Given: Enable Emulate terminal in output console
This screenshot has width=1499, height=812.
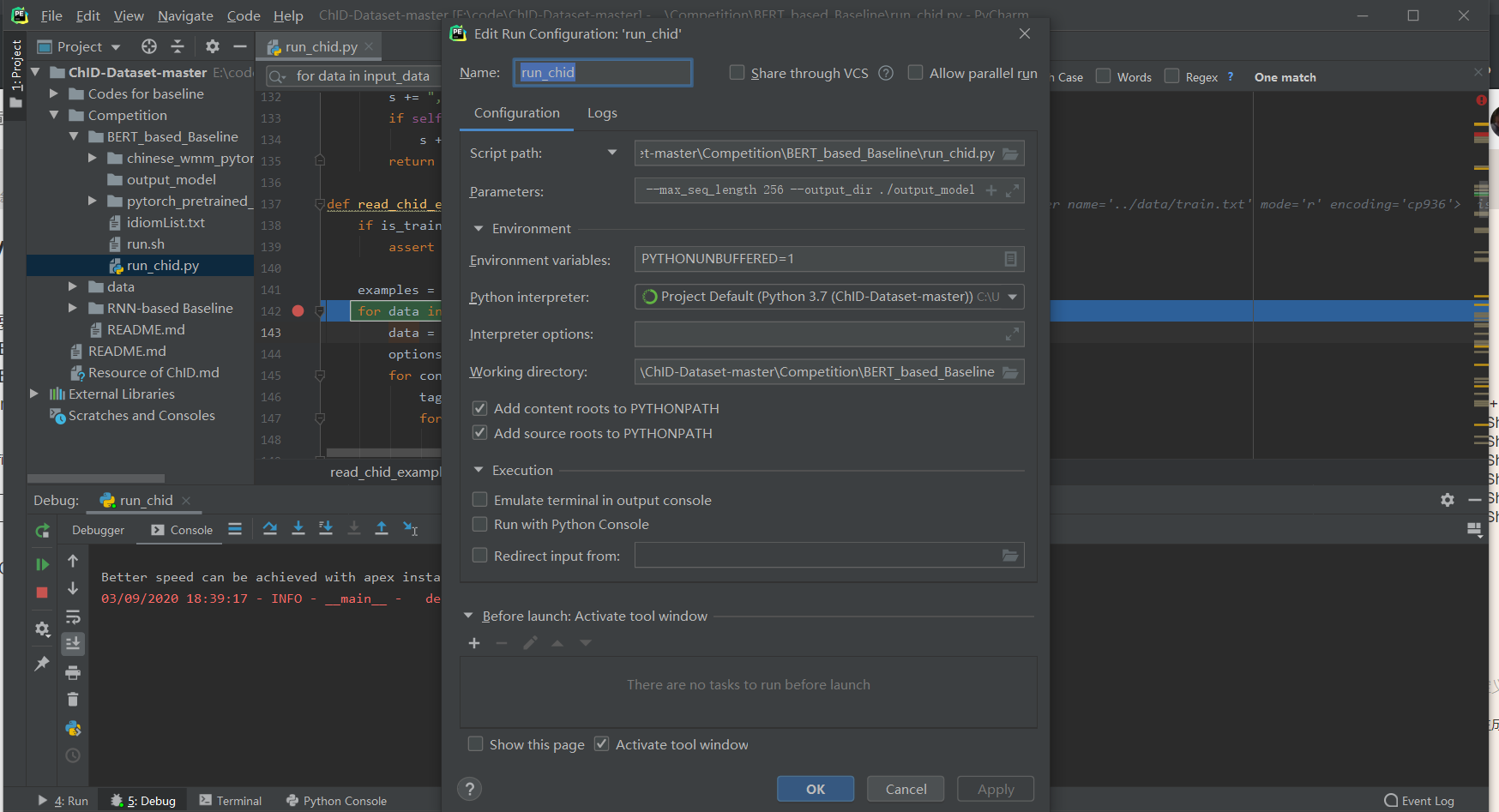Looking at the screenshot, I should click(480, 500).
